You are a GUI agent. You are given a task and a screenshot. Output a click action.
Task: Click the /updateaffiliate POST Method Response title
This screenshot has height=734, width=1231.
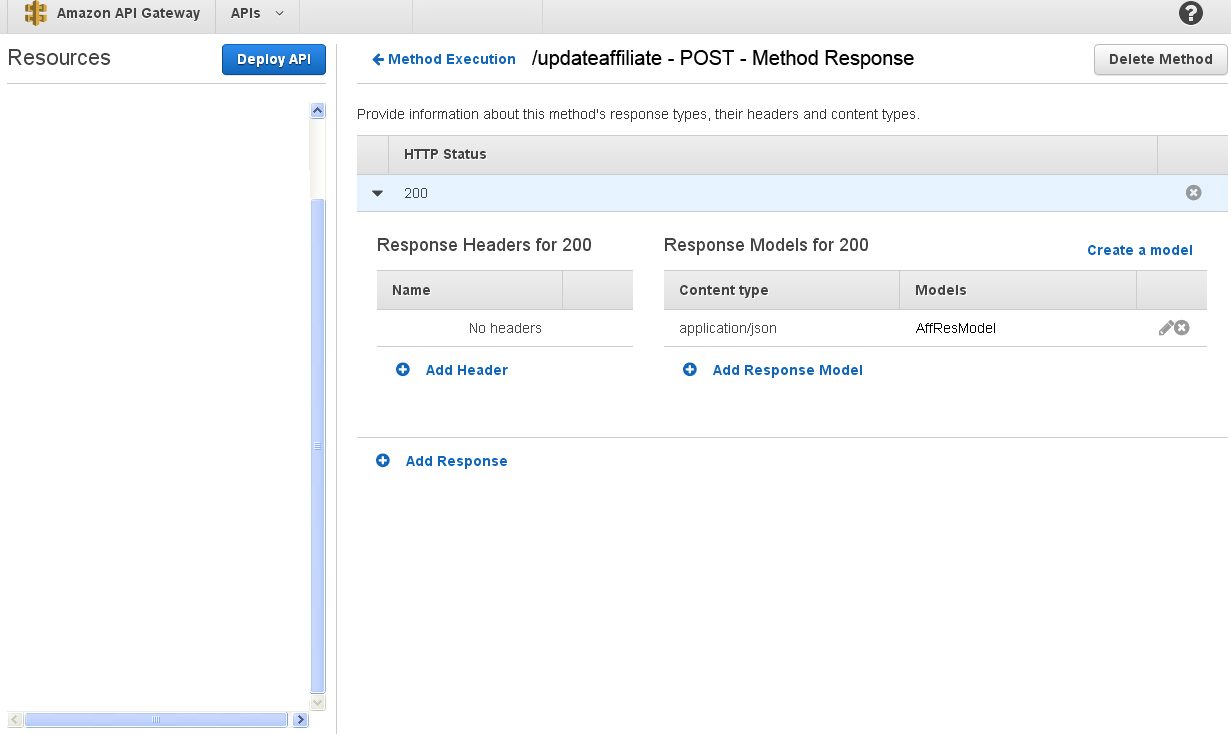723,58
